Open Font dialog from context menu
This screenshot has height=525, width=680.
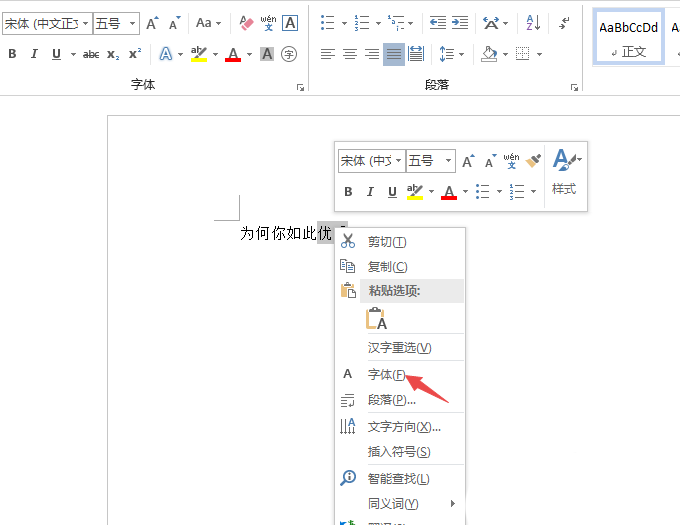click(x=400, y=374)
